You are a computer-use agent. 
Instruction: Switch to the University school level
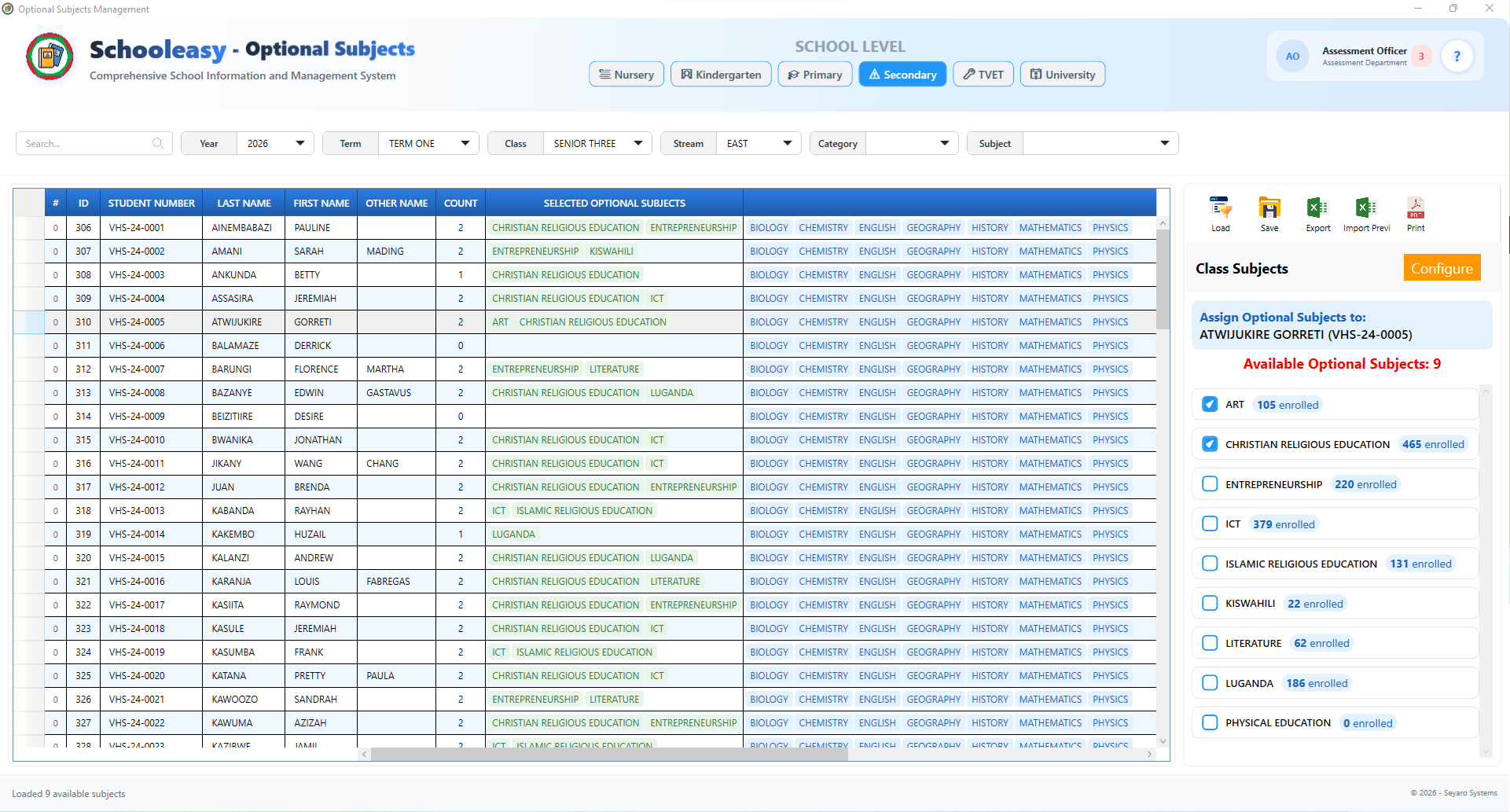[1063, 75]
